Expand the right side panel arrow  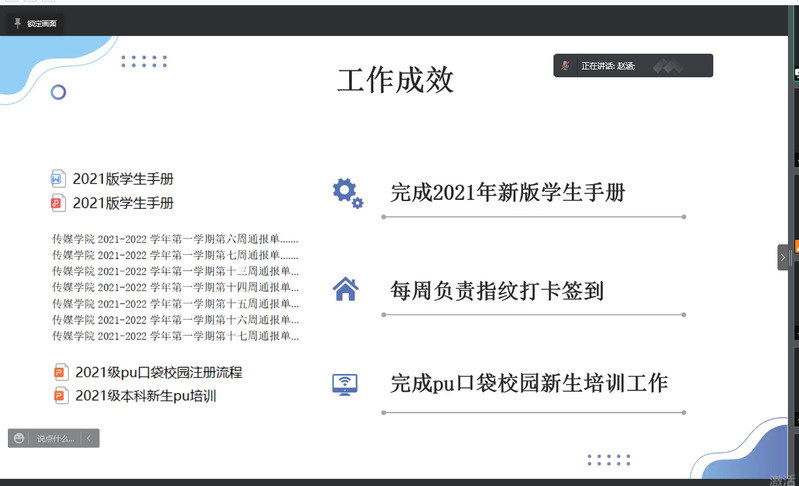(x=783, y=258)
